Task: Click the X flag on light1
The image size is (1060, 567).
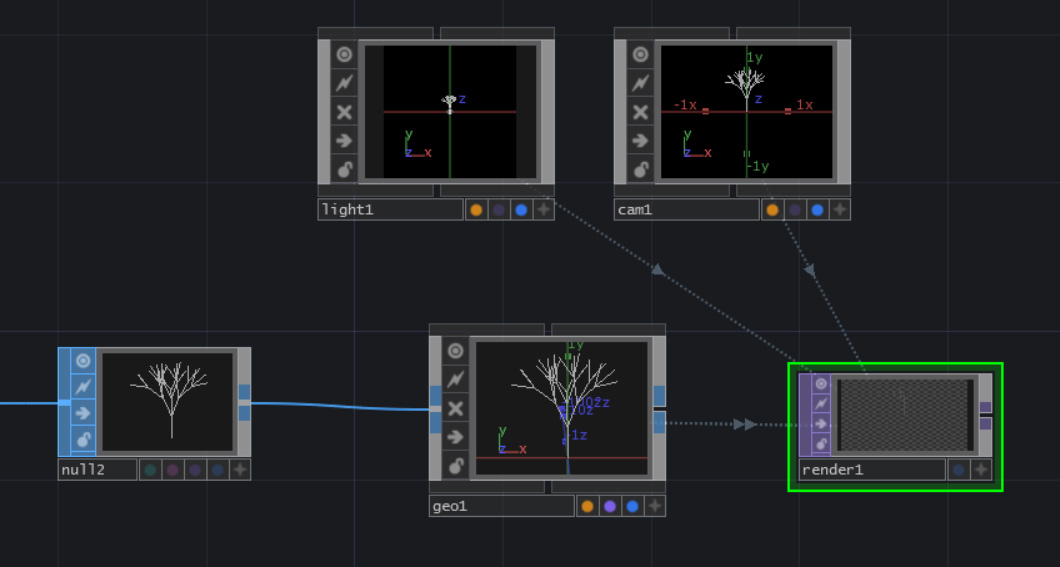Action: [x=344, y=112]
